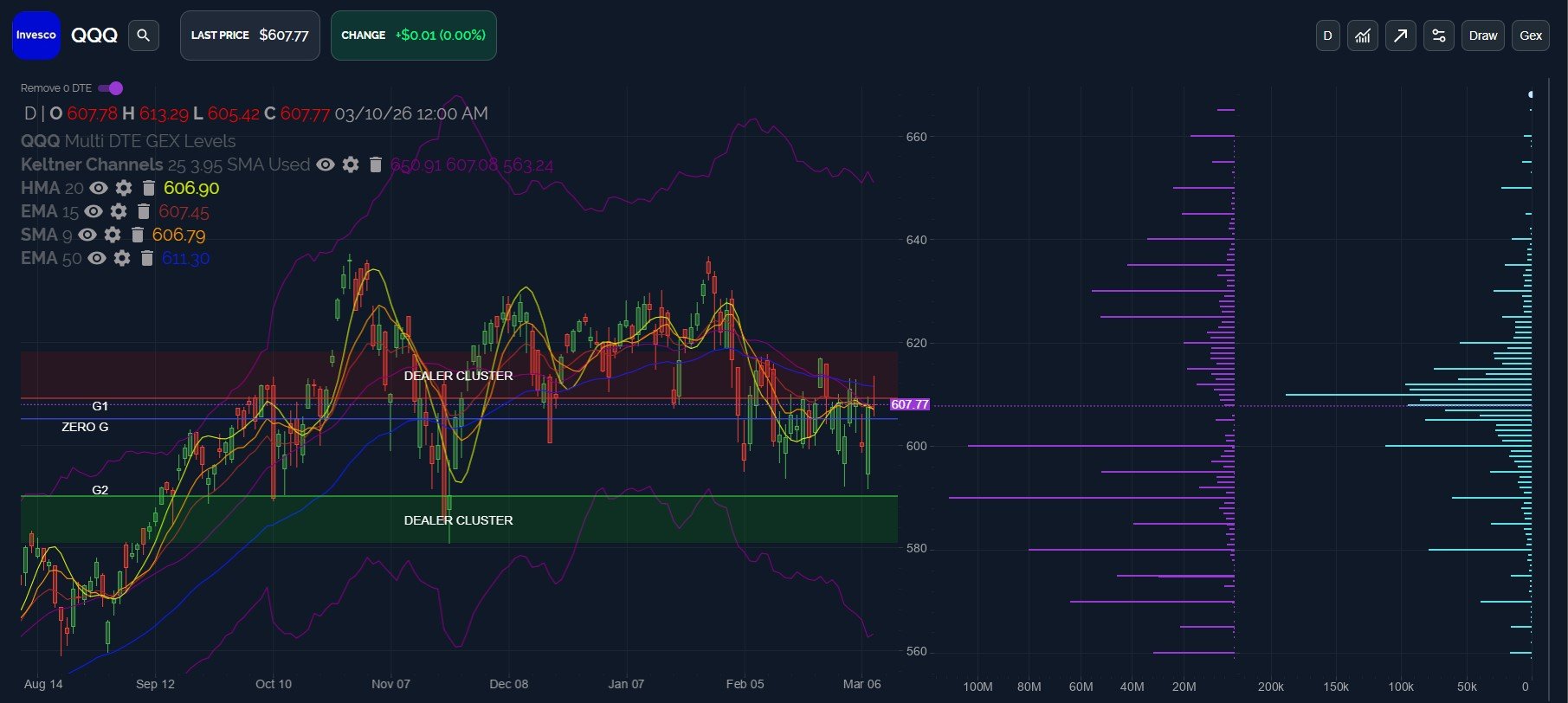This screenshot has width=1568, height=703.
Task: Click the 620 price axis label
Action: (917, 343)
